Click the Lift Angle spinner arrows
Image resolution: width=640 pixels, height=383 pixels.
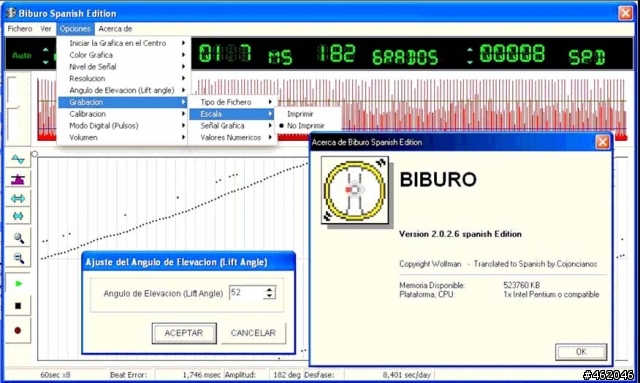(x=269, y=292)
